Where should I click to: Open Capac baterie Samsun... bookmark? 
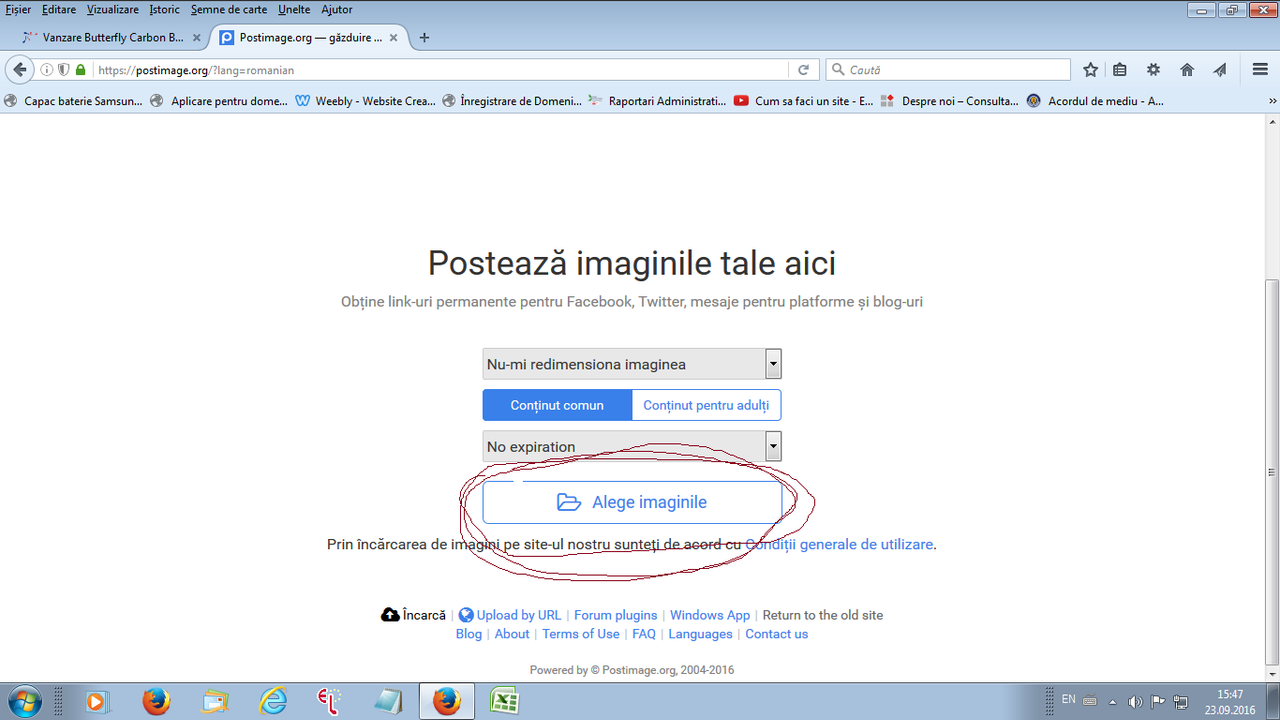pyautogui.click(x=74, y=101)
